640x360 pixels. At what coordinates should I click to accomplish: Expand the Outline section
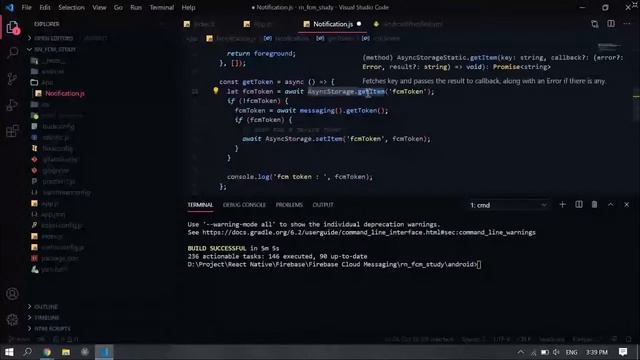(46, 307)
